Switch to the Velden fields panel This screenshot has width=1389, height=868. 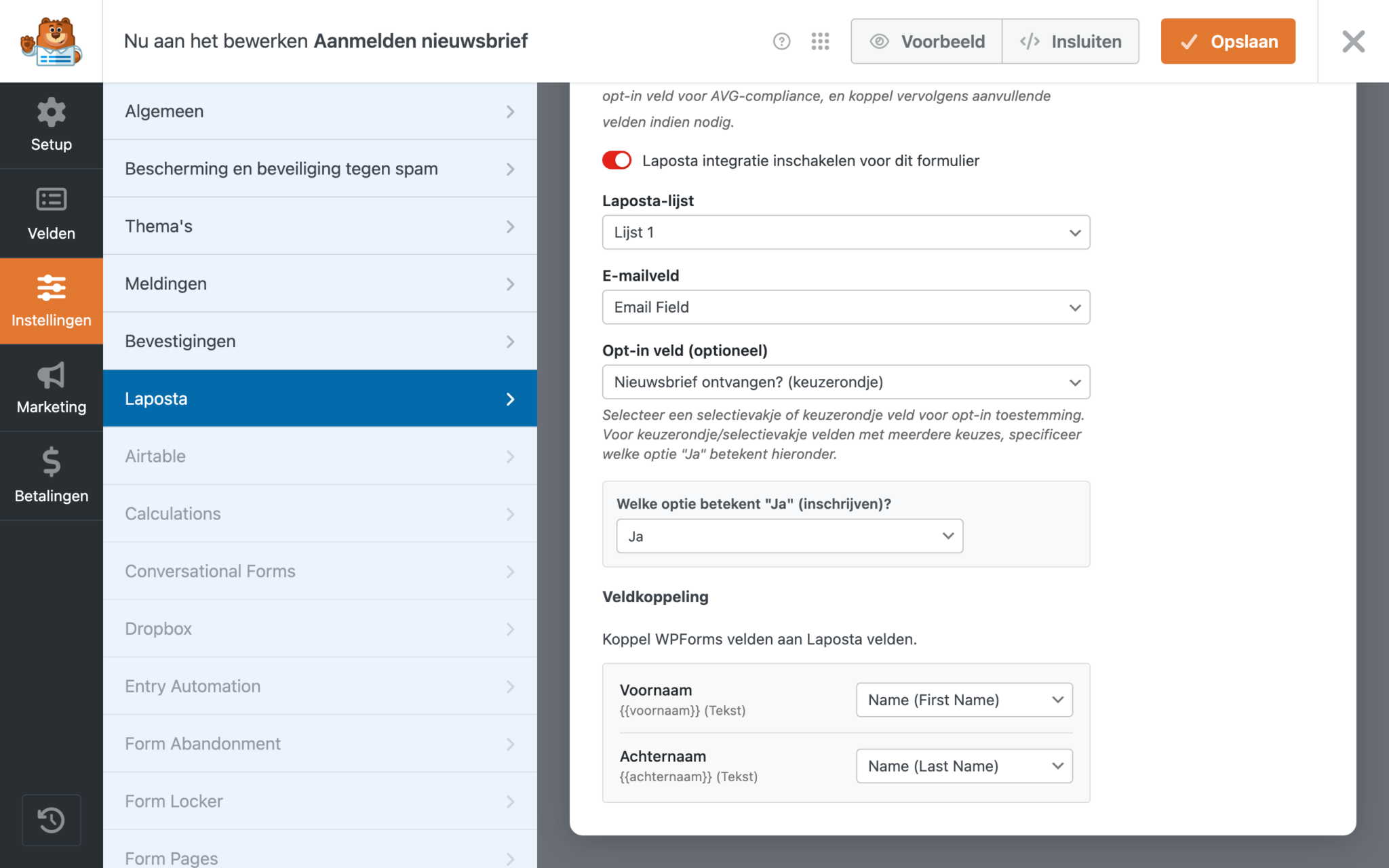click(x=52, y=214)
